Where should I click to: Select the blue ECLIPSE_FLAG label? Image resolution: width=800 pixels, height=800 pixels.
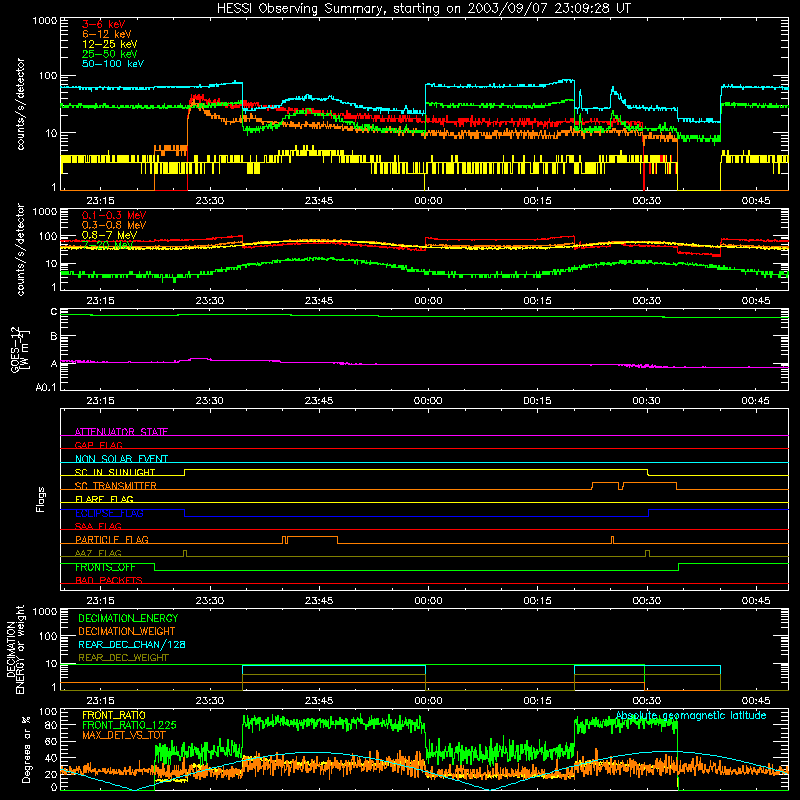(109, 513)
